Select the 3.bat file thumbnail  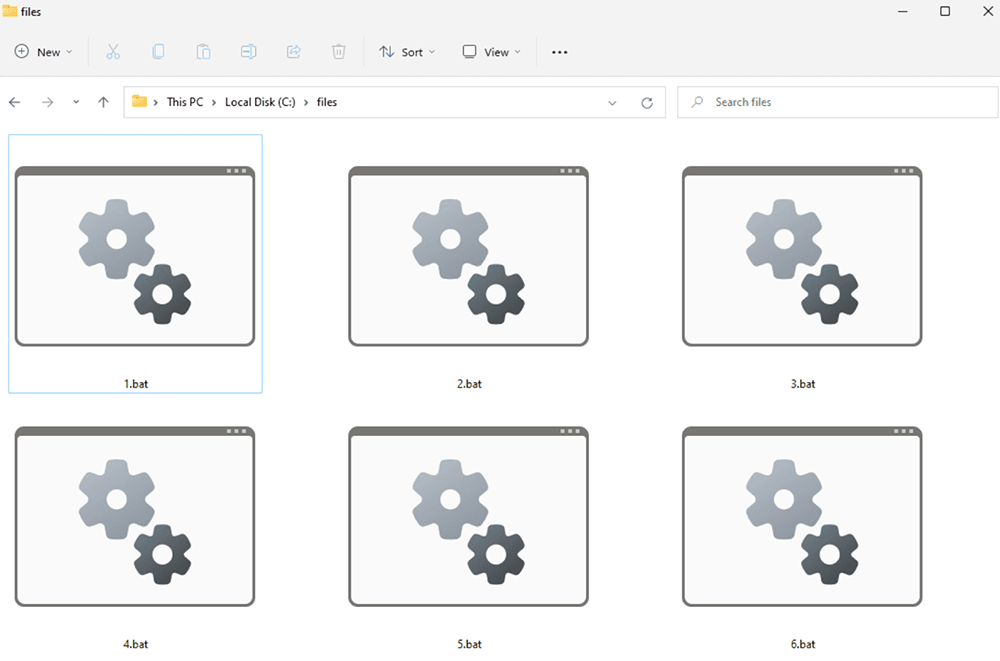pos(802,257)
